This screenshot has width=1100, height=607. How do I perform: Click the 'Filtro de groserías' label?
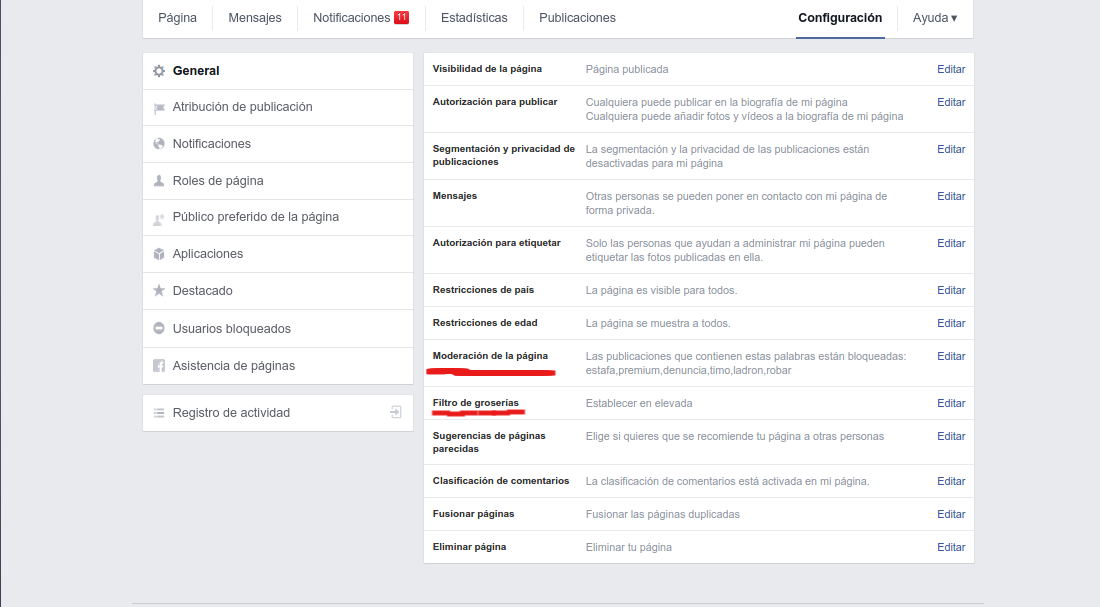coord(476,403)
